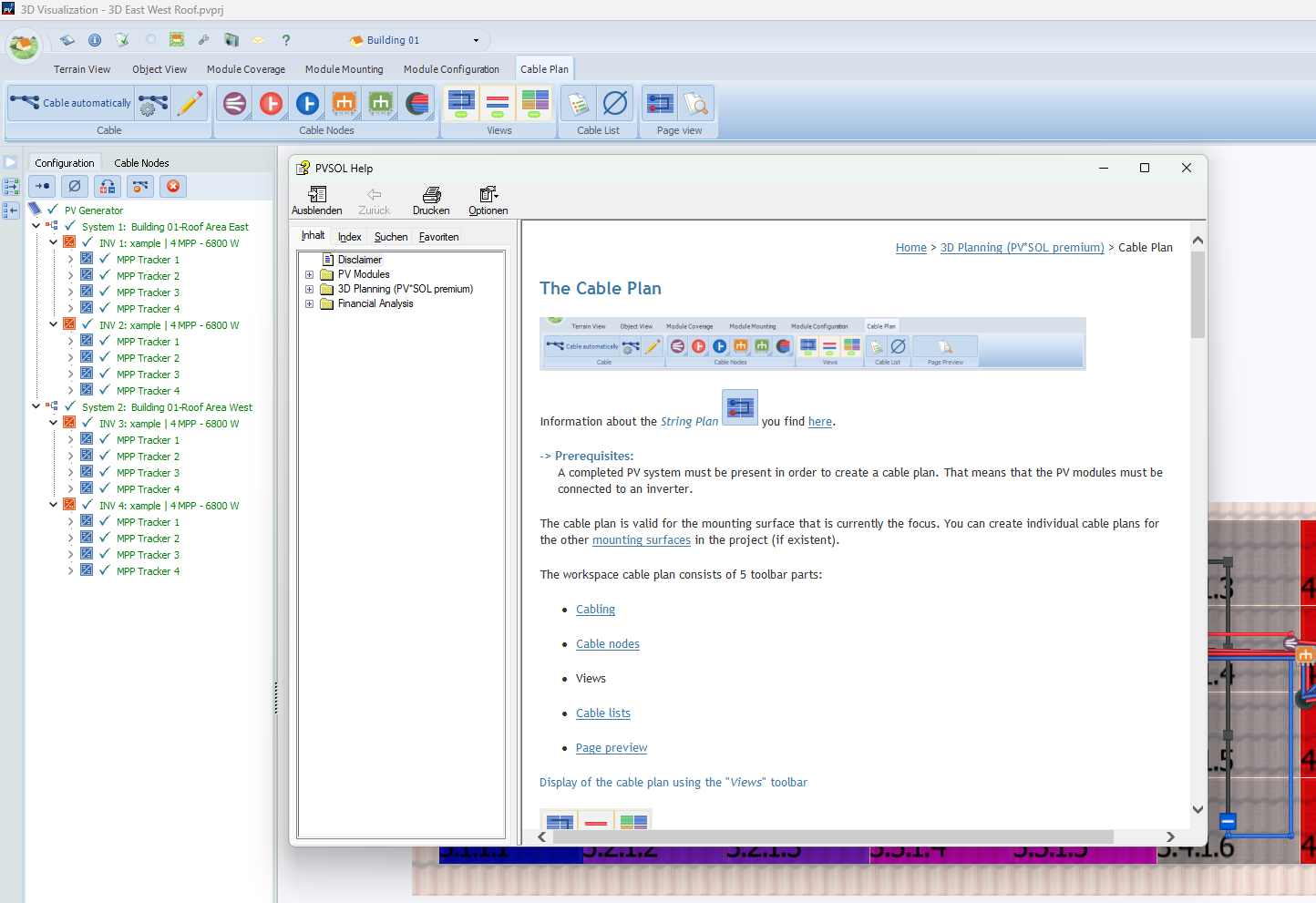The height and width of the screenshot is (903, 1316).
Task: Select the pencil cable drawing tool
Action: 190,103
